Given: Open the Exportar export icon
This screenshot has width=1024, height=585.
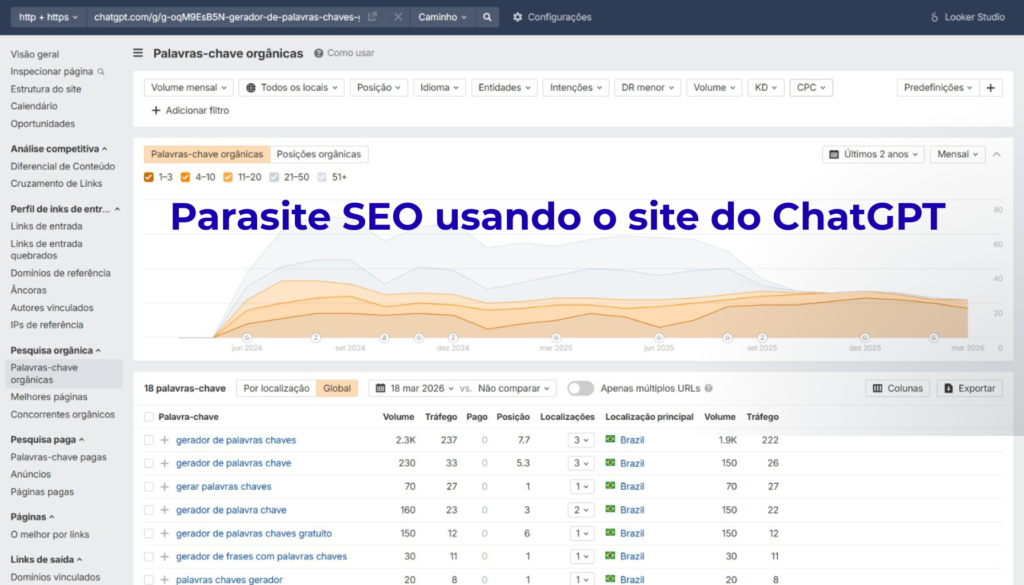Looking at the screenshot, I should [x=949, y=388].
